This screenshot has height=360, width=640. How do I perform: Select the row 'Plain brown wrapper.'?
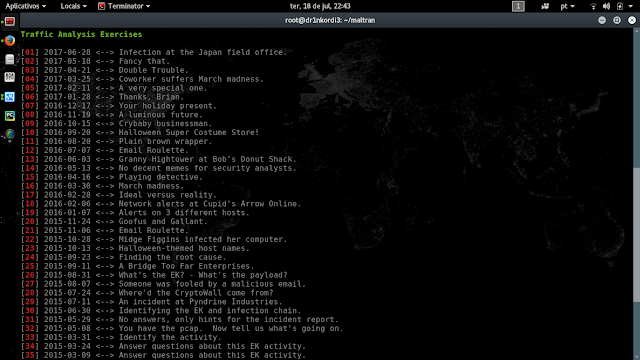tap(116, 142)
